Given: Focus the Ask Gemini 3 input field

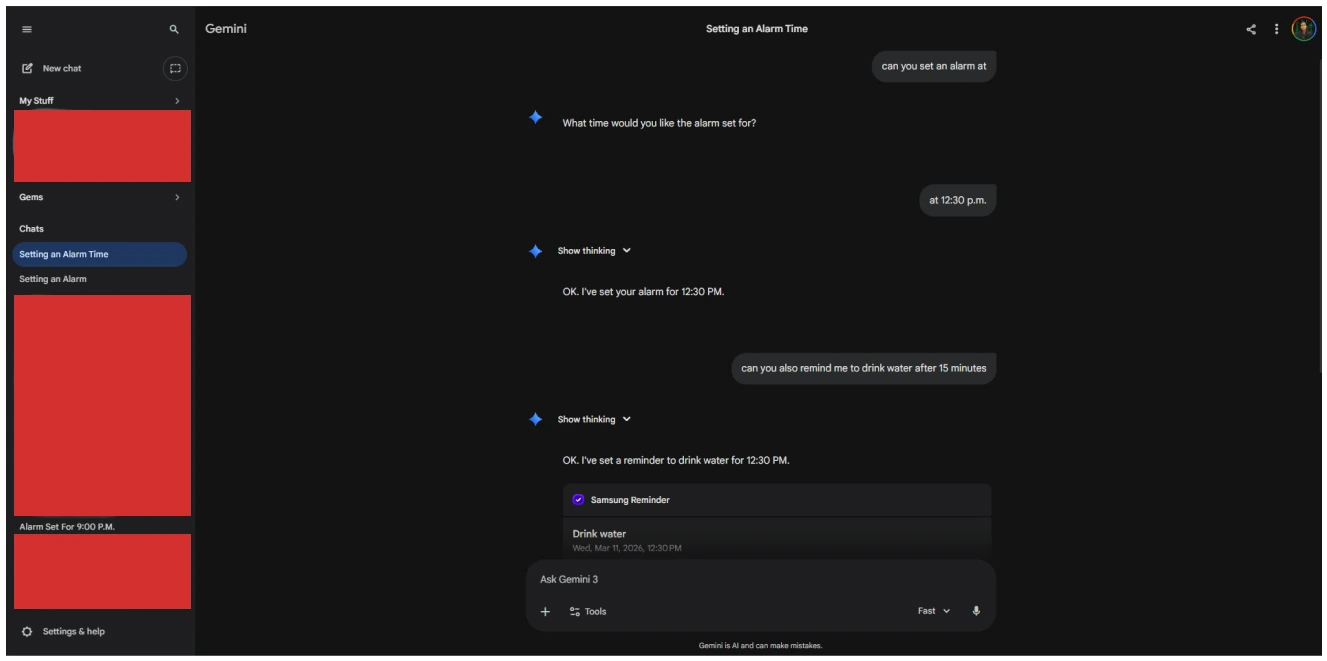Looking at the screenshot, I should pyautogui.click(x=760, y=579).
